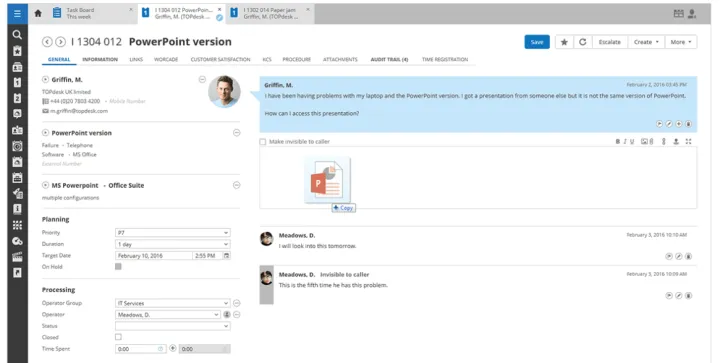Open the Priority dropdown
Image resolution: width=720 pixels, height=363 pixels.
tap(173, 233)
